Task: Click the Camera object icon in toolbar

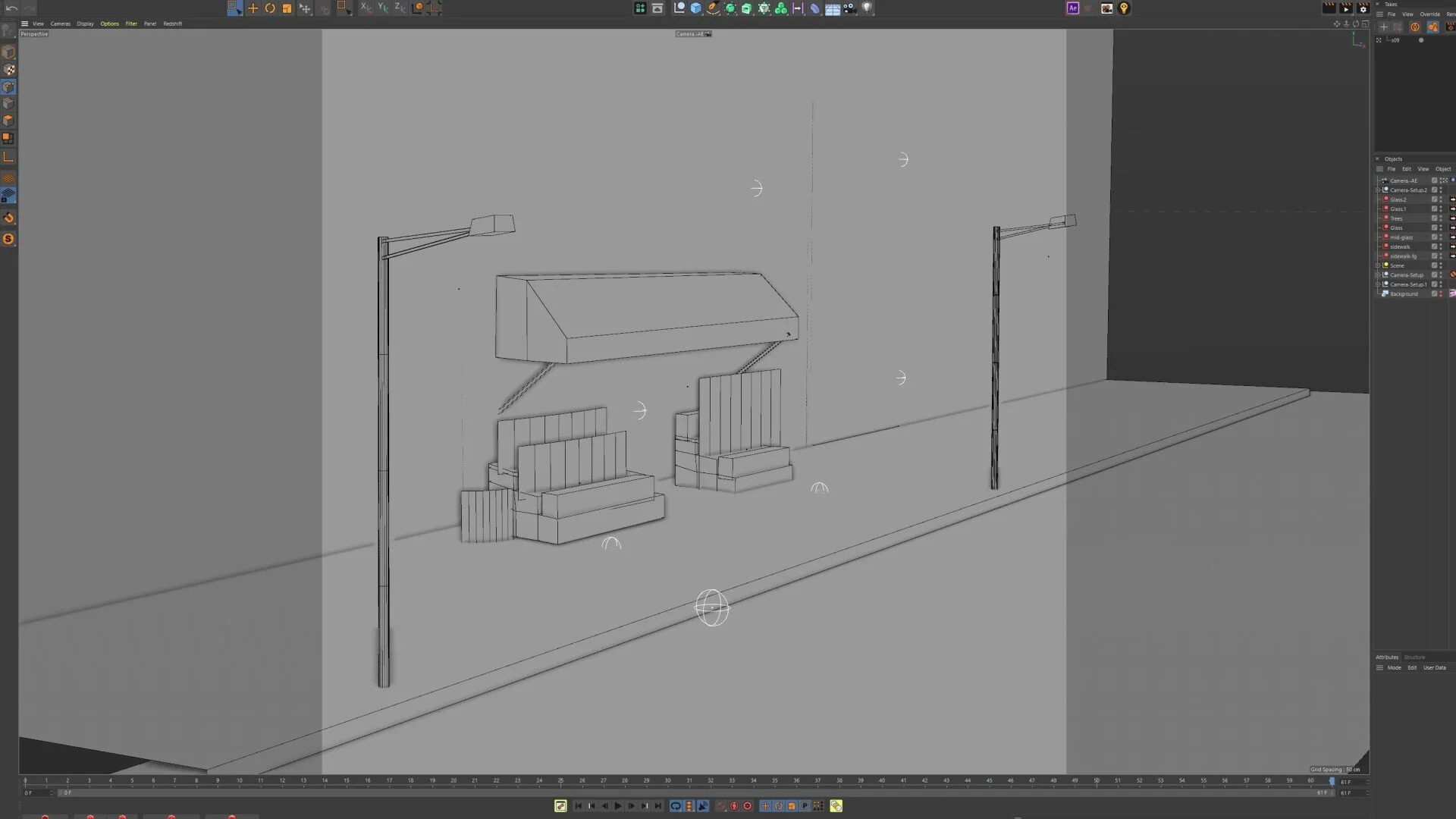Action: point(849,8)
